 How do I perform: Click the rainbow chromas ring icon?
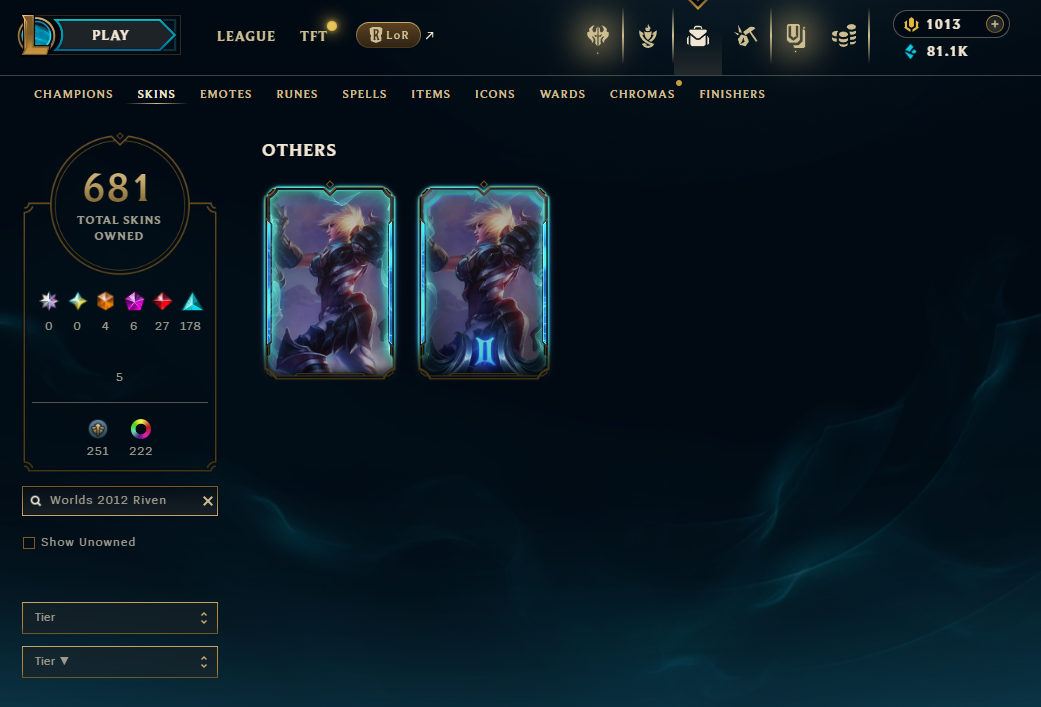point(141,429)
